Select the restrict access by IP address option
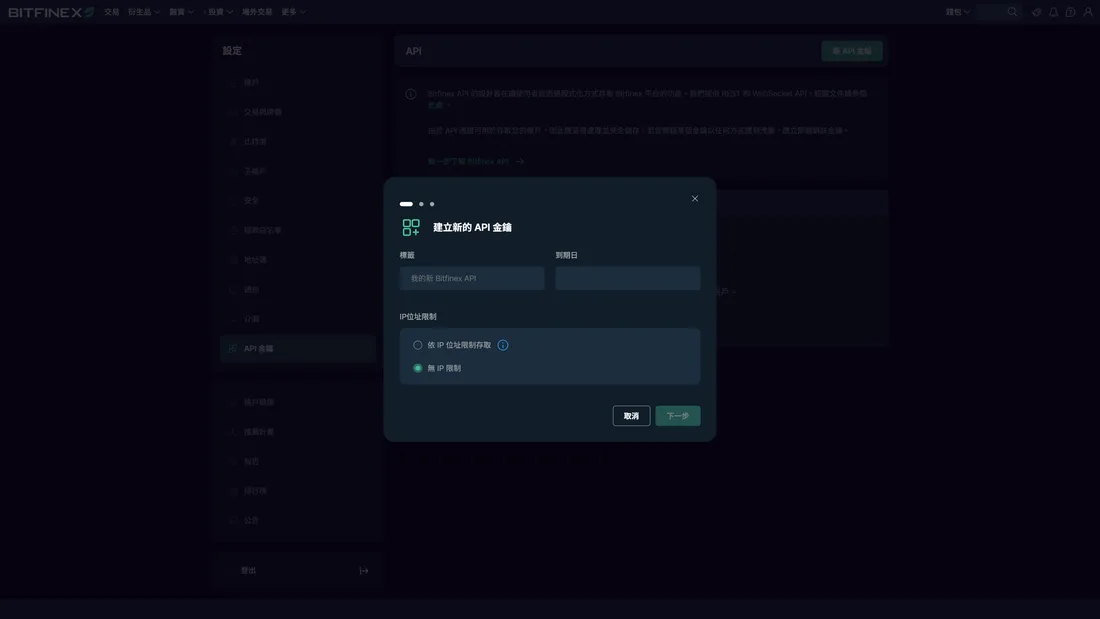This screenshot has height=619, width=1100. click(417, 345)
